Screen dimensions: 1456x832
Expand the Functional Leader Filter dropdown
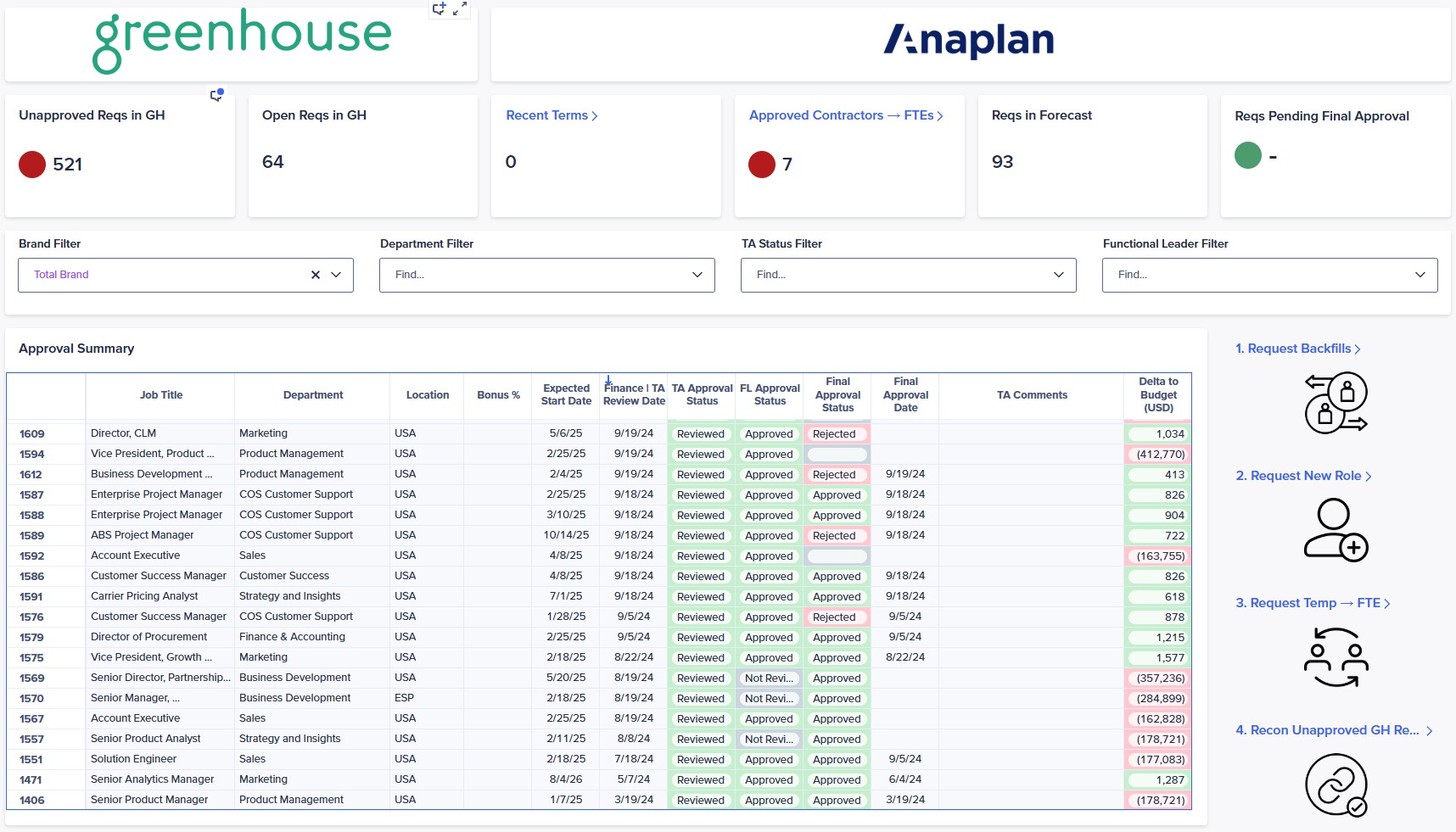(x=1269, y=275)
